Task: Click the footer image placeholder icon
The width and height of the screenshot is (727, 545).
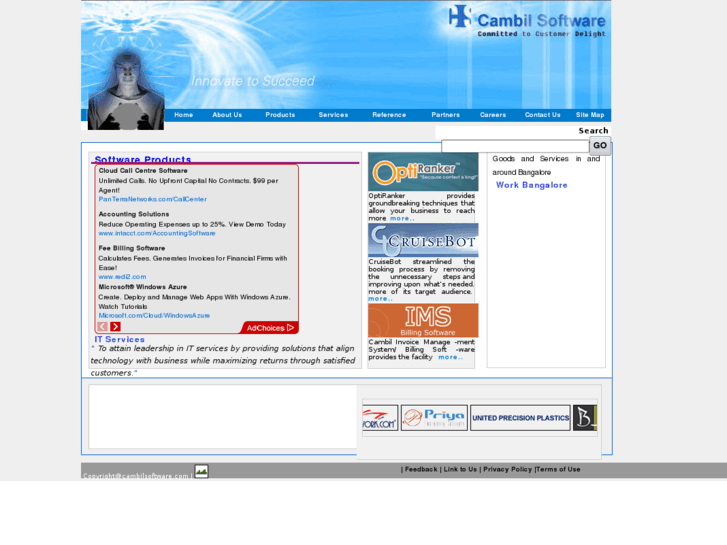Action: click(x=201, y=471)
